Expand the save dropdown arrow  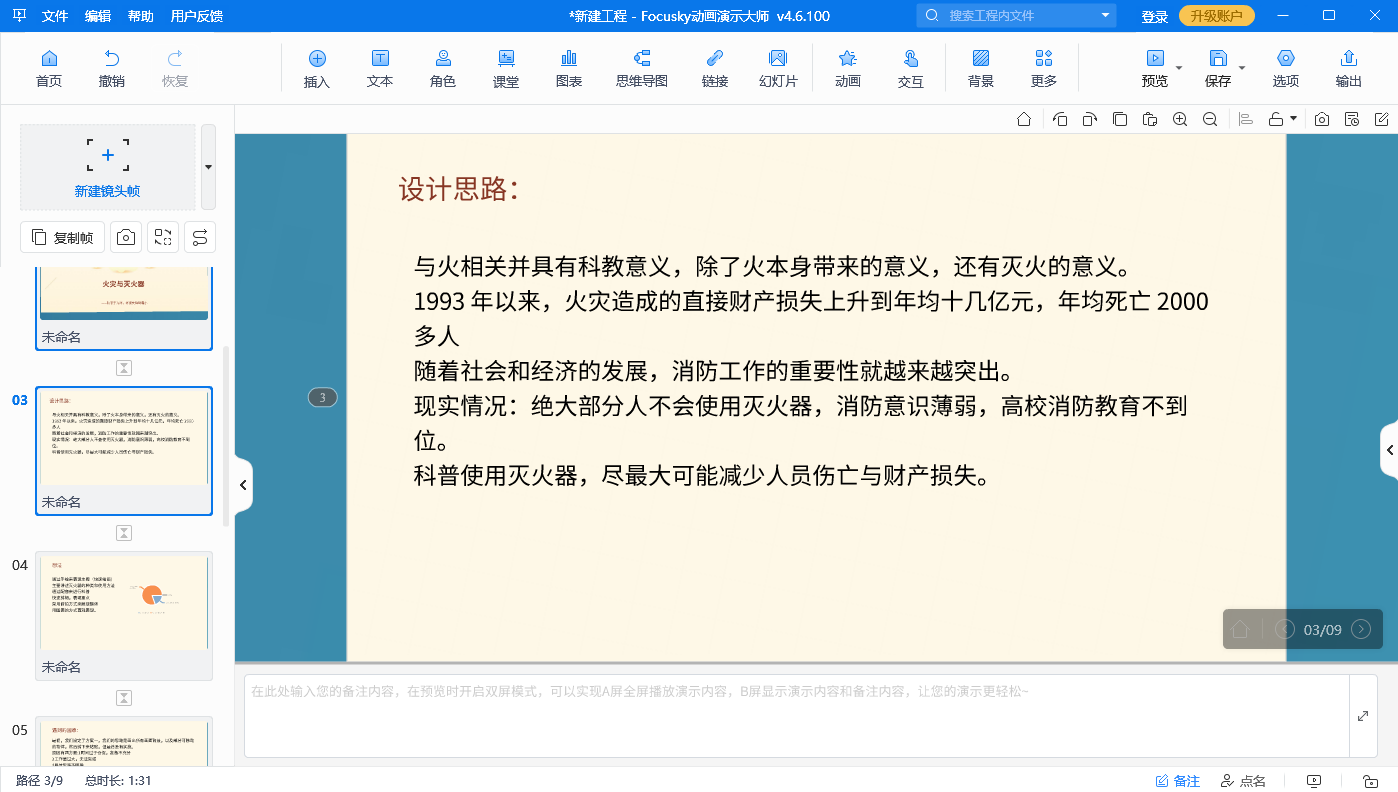(1242, 68)
